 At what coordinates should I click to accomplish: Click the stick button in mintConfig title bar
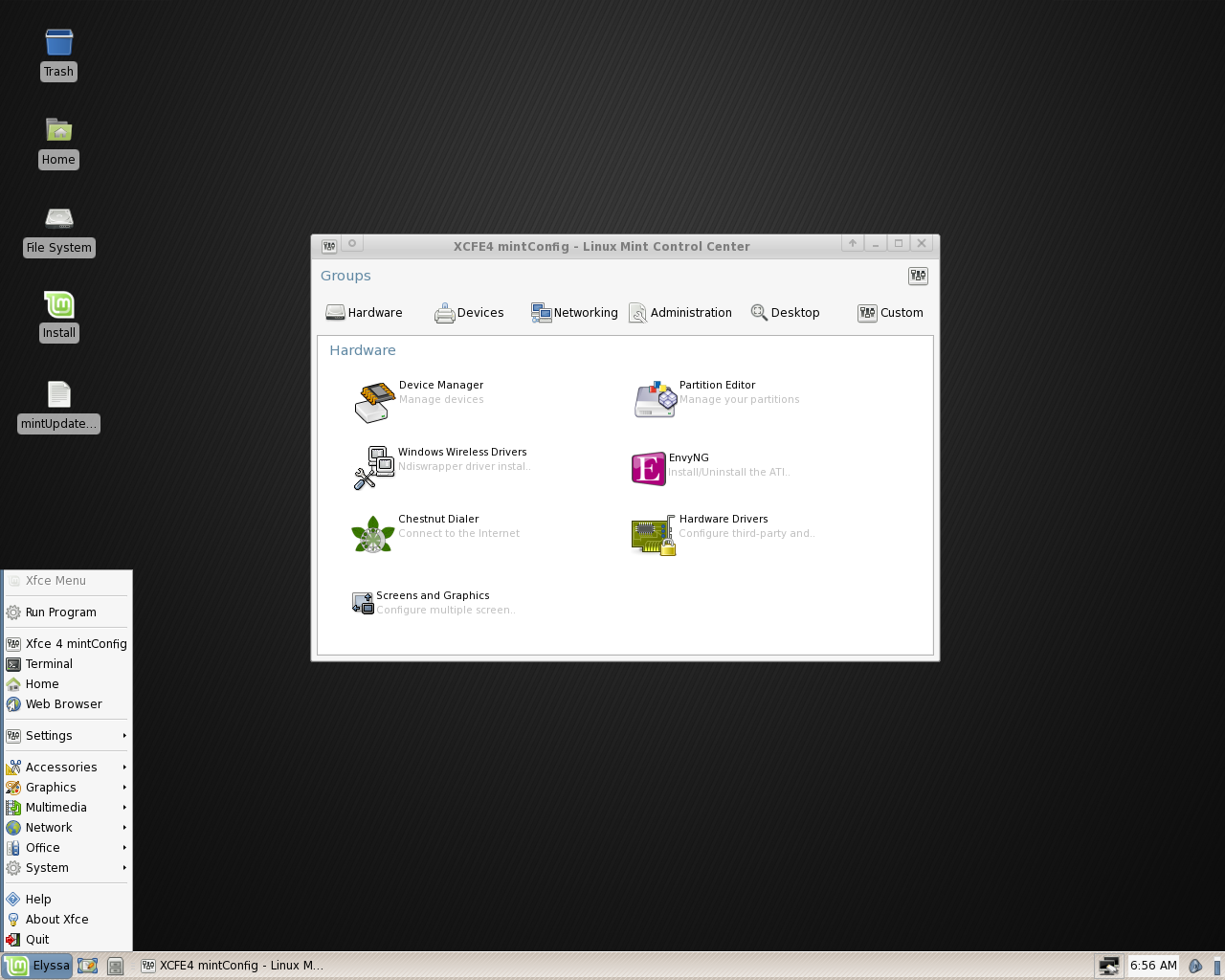[352, 244]
